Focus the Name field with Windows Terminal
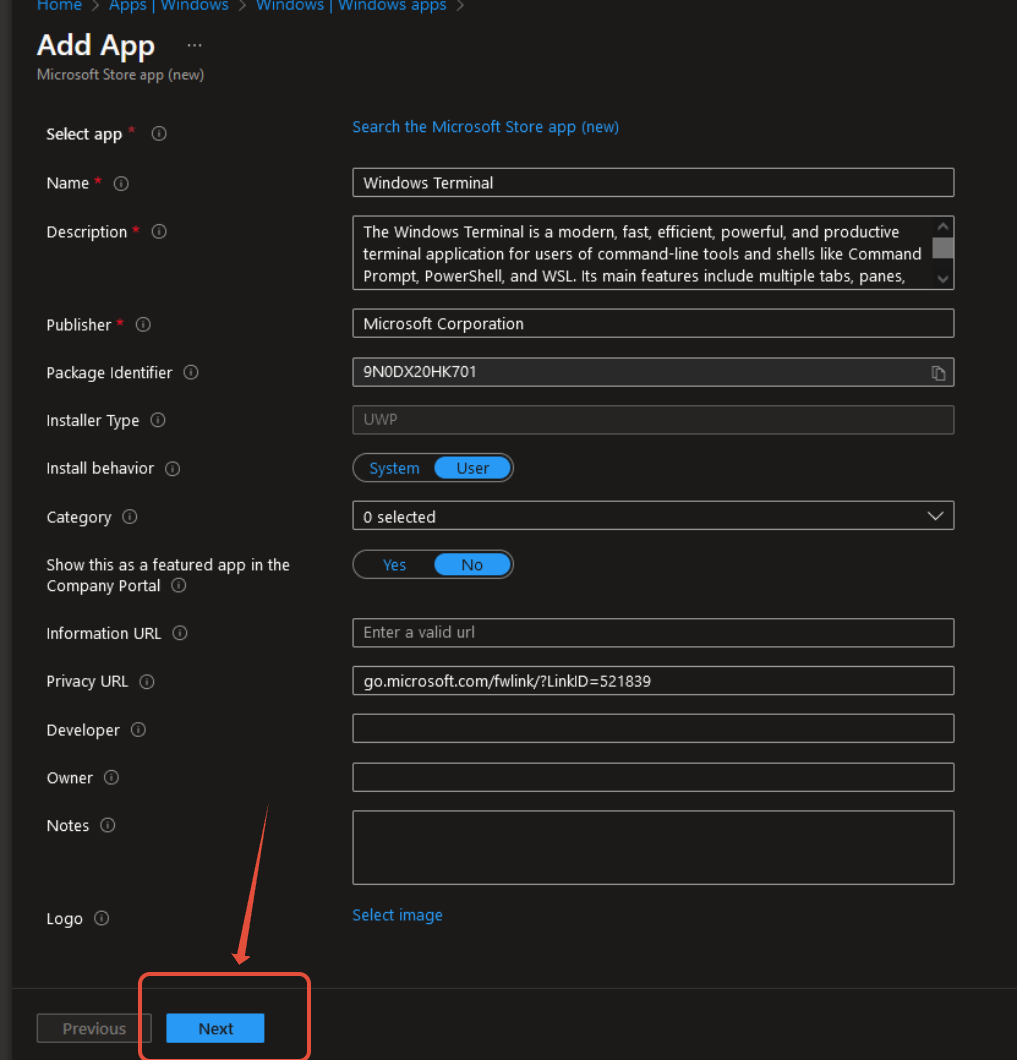 (653, 183)
